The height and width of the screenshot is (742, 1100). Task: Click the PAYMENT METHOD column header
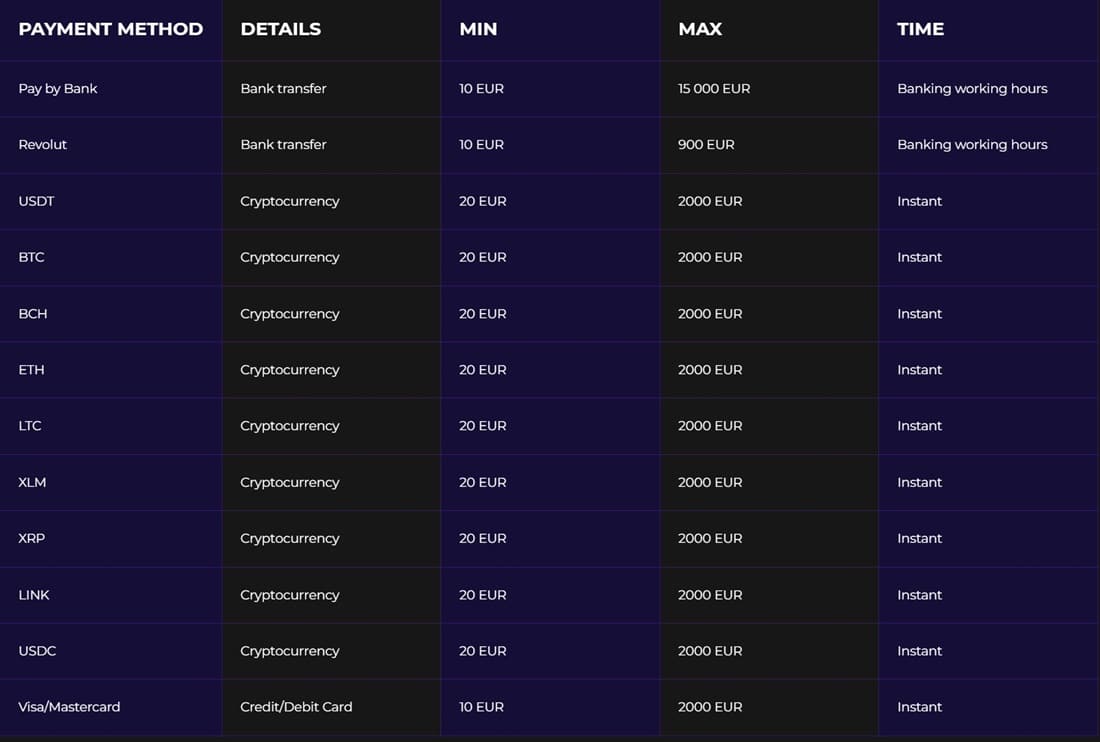click(x=111, y=29)
